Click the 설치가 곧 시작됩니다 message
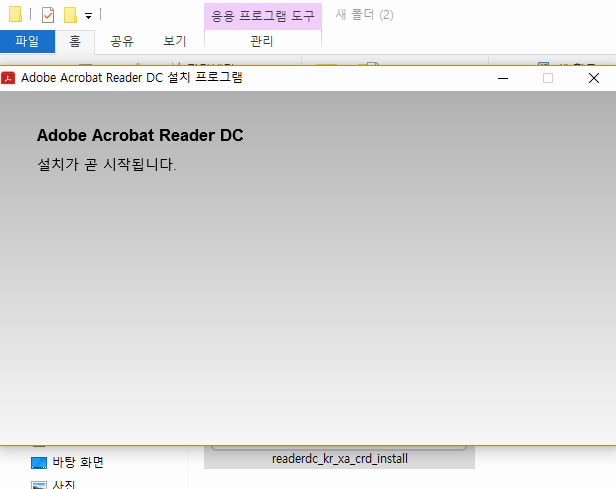Image resolution: width=616 pixels, height=489 pixels. click(x=106, y=164)
